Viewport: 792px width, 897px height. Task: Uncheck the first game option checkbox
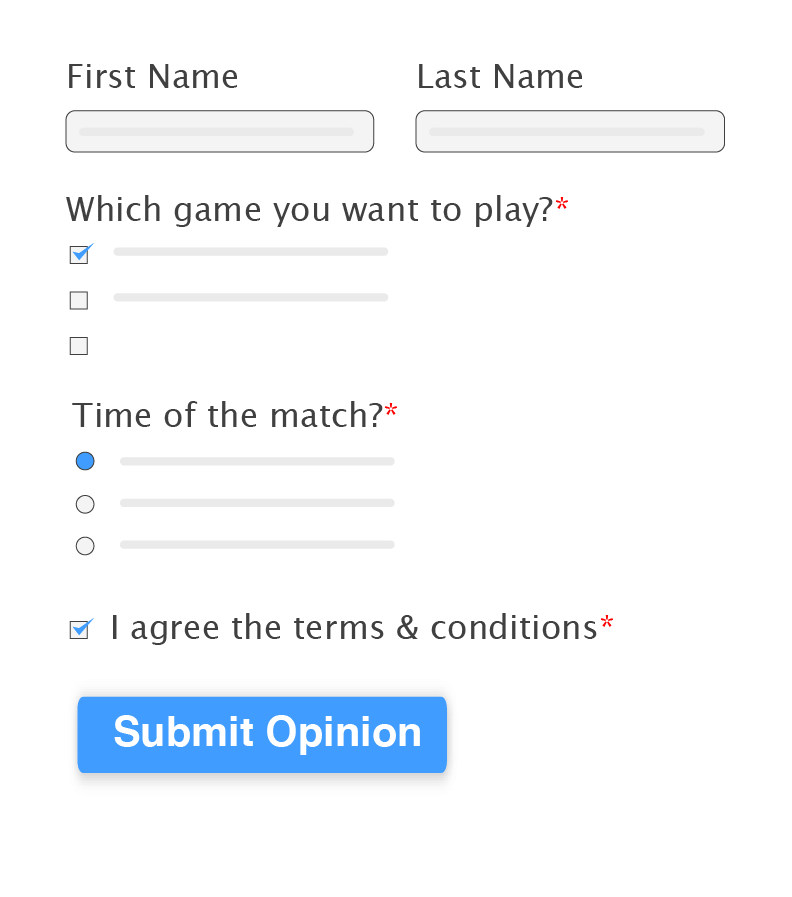point(79,255)
